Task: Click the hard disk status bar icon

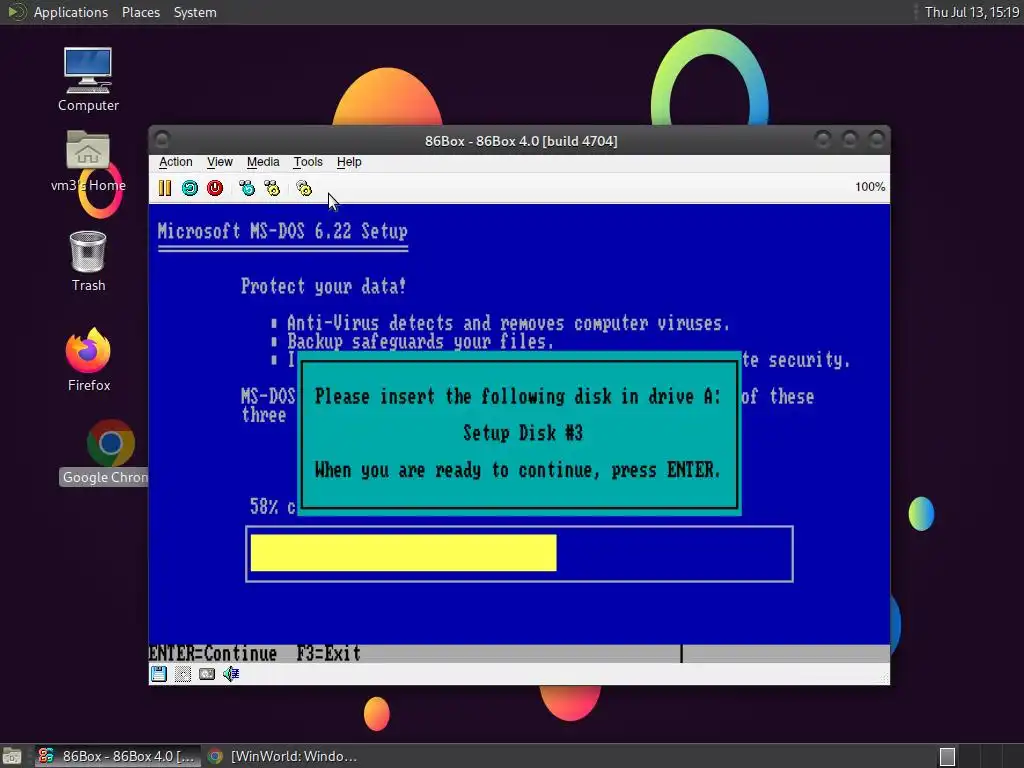Action: pyautogui.click(x=207, y=674)
